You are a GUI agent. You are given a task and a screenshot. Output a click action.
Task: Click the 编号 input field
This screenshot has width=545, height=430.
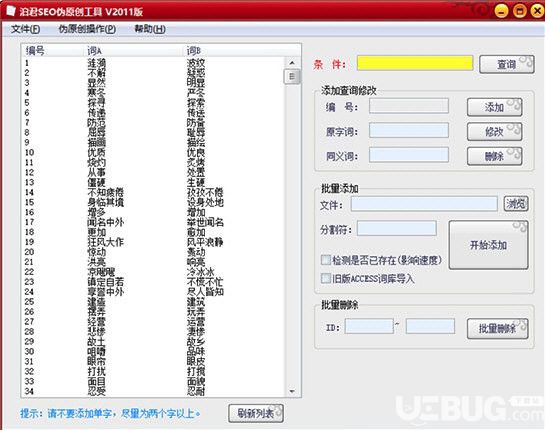(409, 106)
